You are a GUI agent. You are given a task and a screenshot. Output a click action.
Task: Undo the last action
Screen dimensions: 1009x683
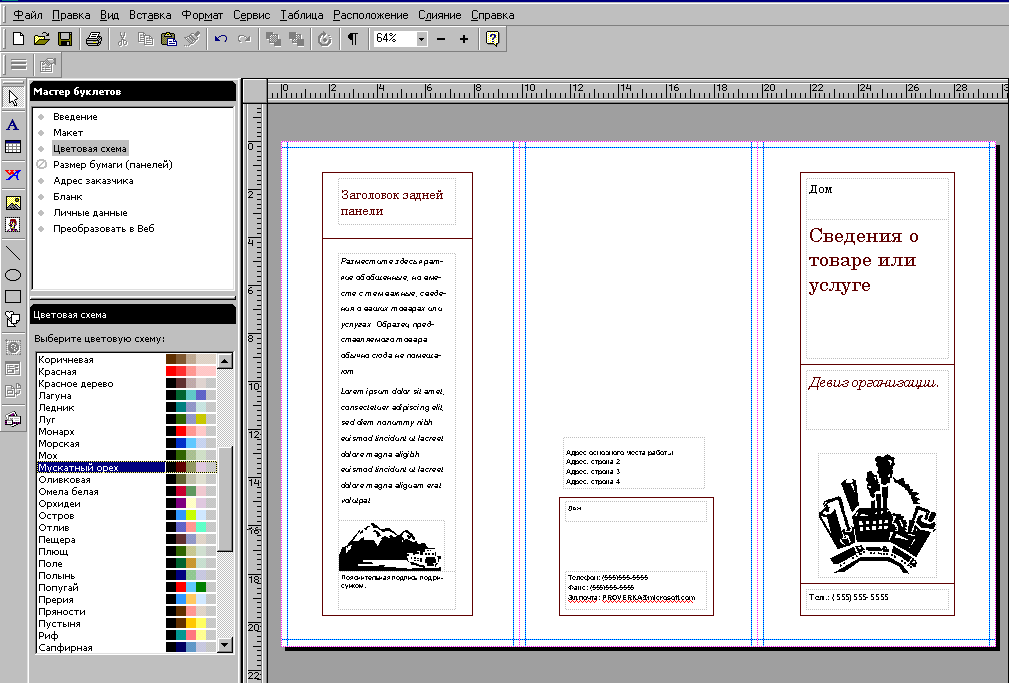coord(221,39)
